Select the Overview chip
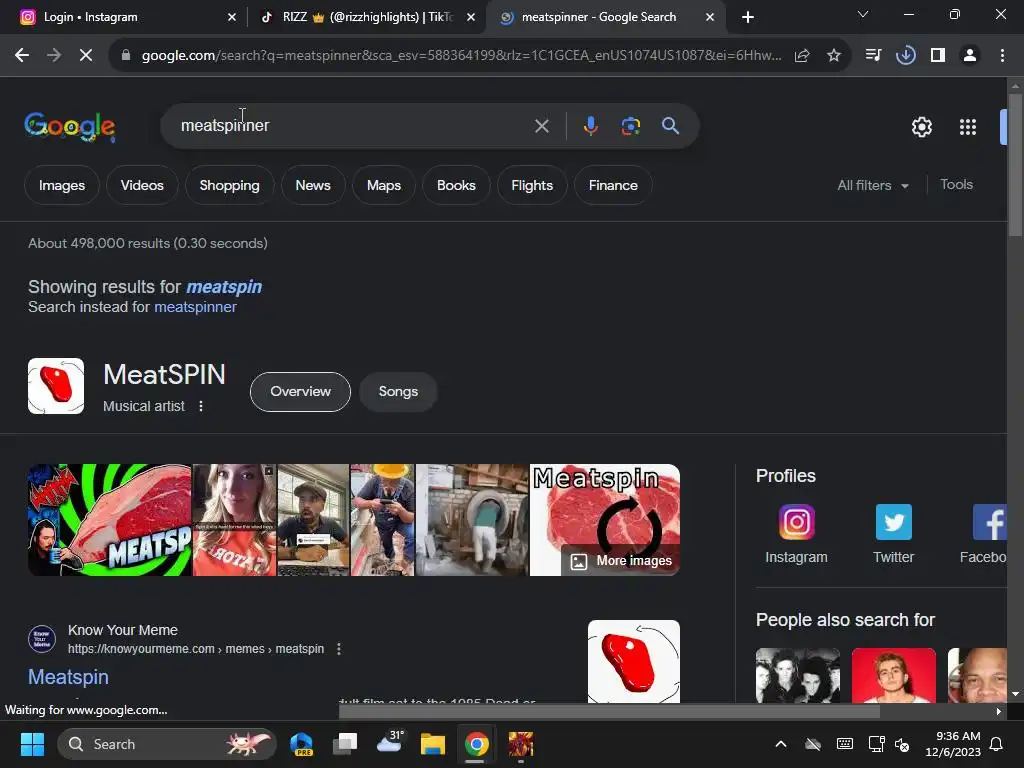Screen dimensions: 1024x768 coord(300,392)
